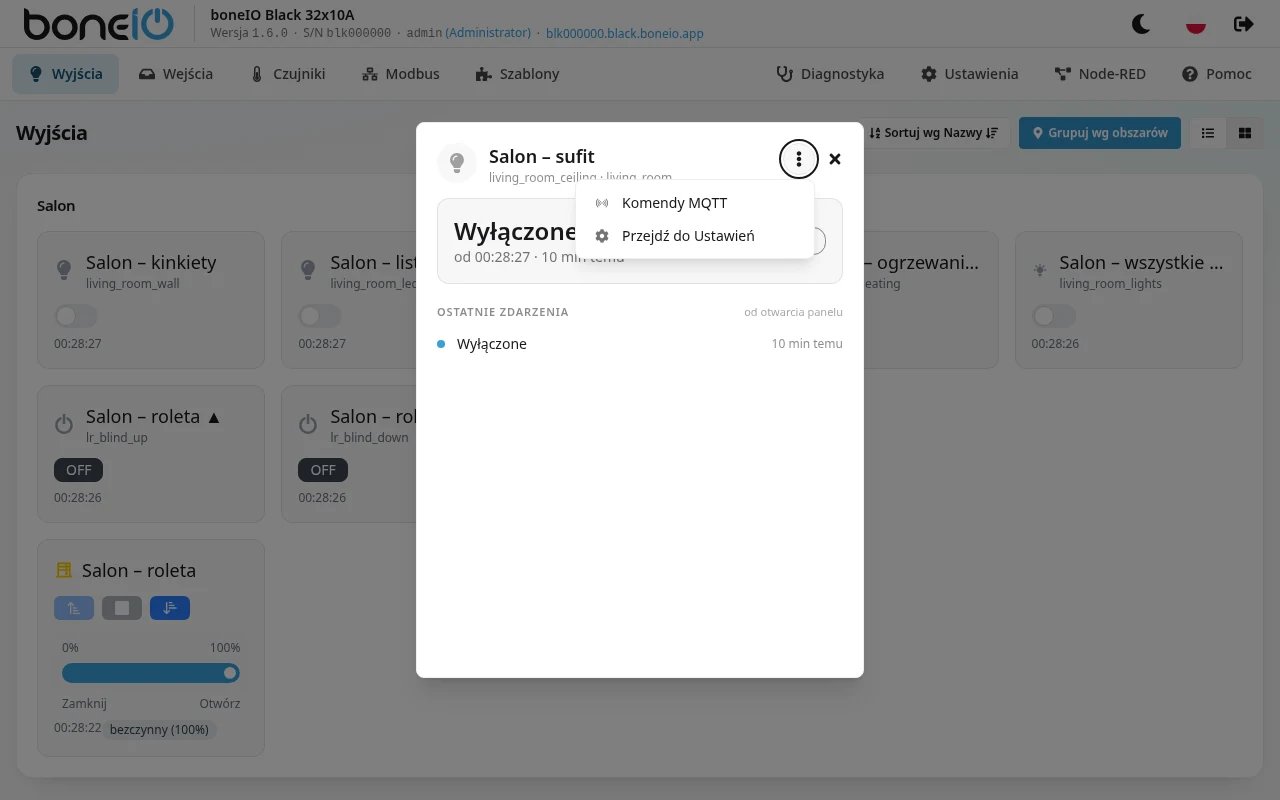This screenshot has width=1280, height=800.
Task: Click the boneIO logo
Action: (98, 24)
